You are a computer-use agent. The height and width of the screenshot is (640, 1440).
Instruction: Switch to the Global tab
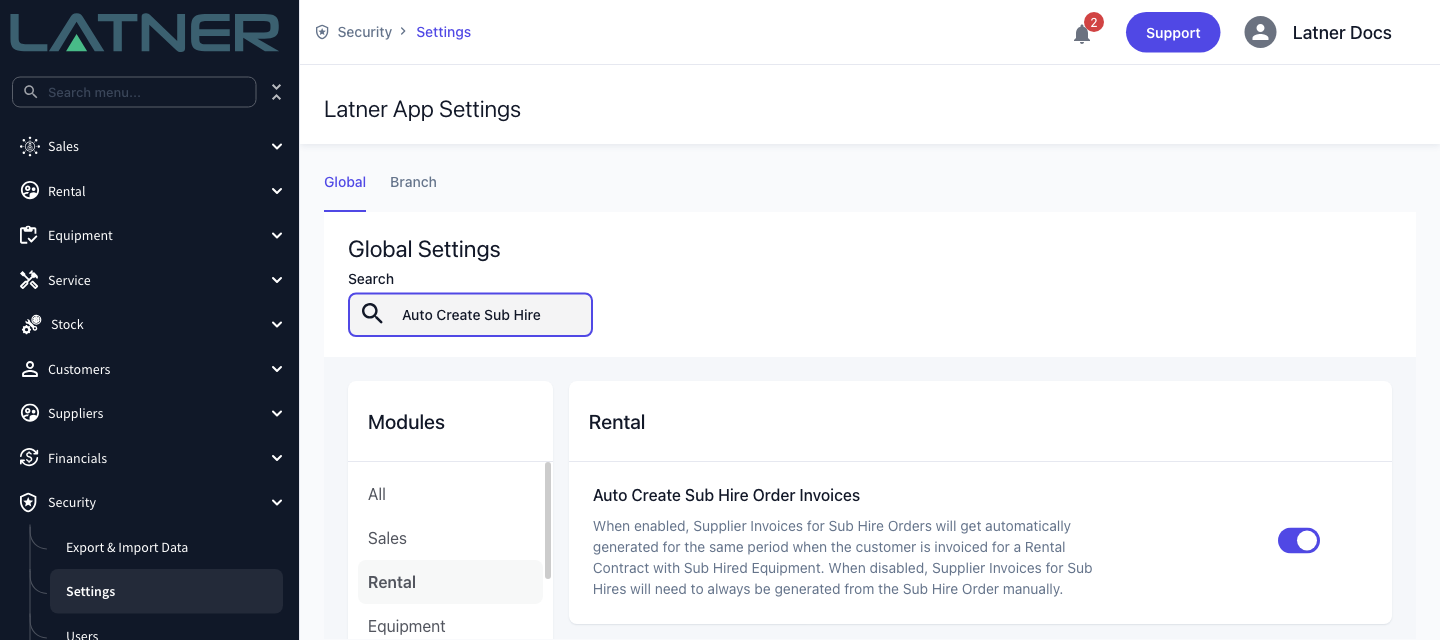[x=345, y=182]
